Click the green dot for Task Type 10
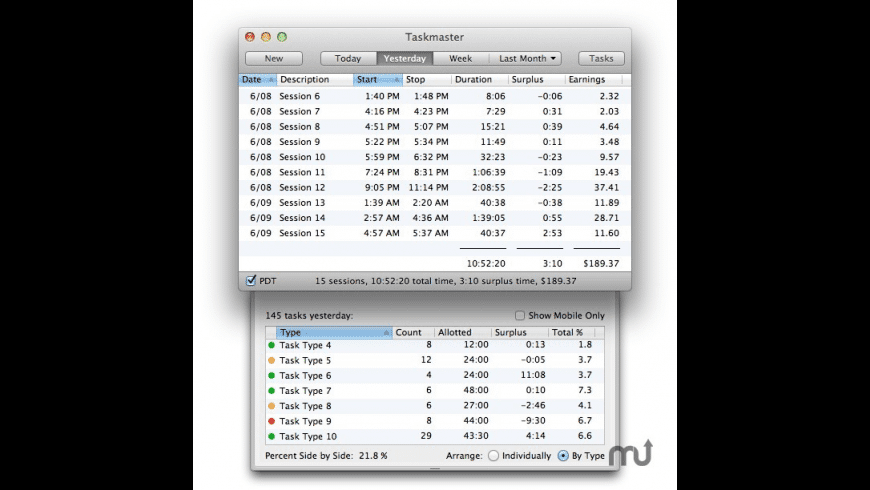 tap(271, 436)
